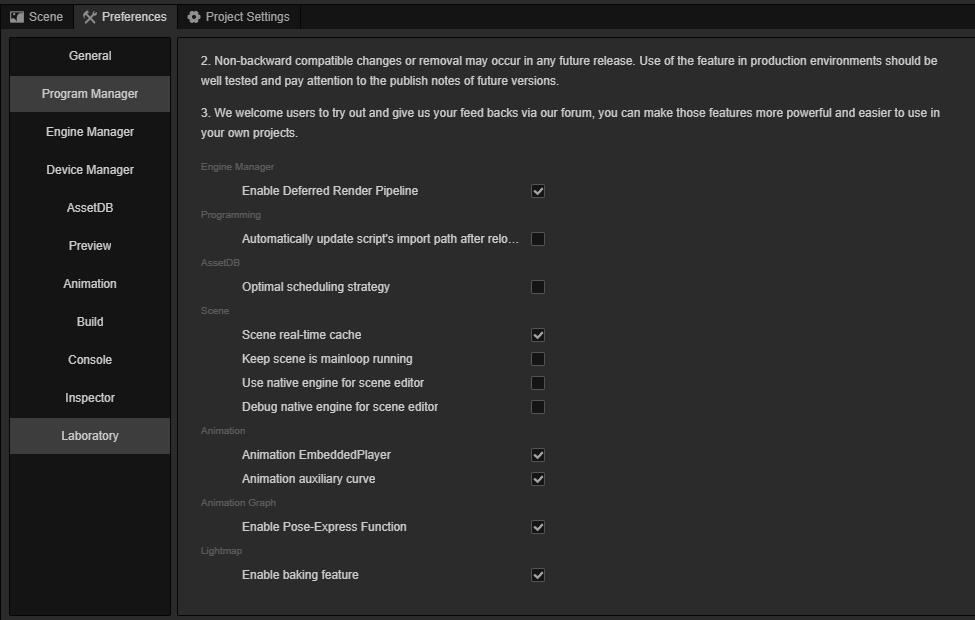
Task: Click the Project Settings gear icon
Action: tap(194, 17)
